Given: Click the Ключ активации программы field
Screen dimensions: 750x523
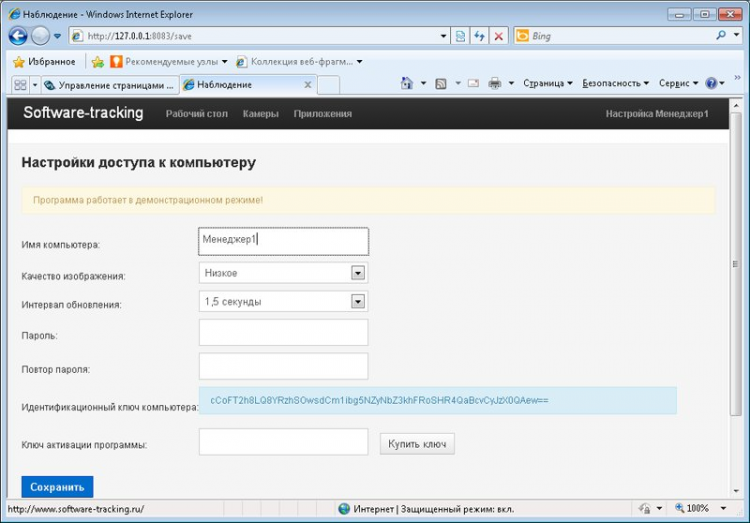Looking at the screenshot, I should tap(284, 442).
